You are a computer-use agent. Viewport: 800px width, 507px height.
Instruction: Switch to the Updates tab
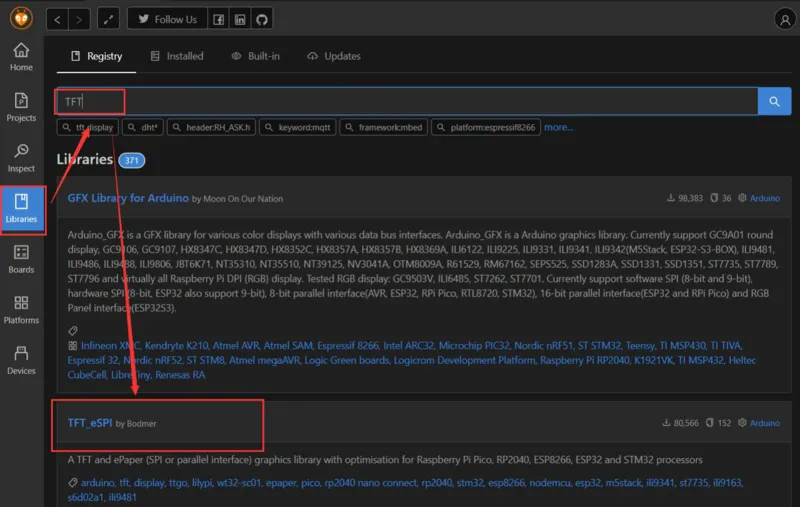tap(334, 56)
